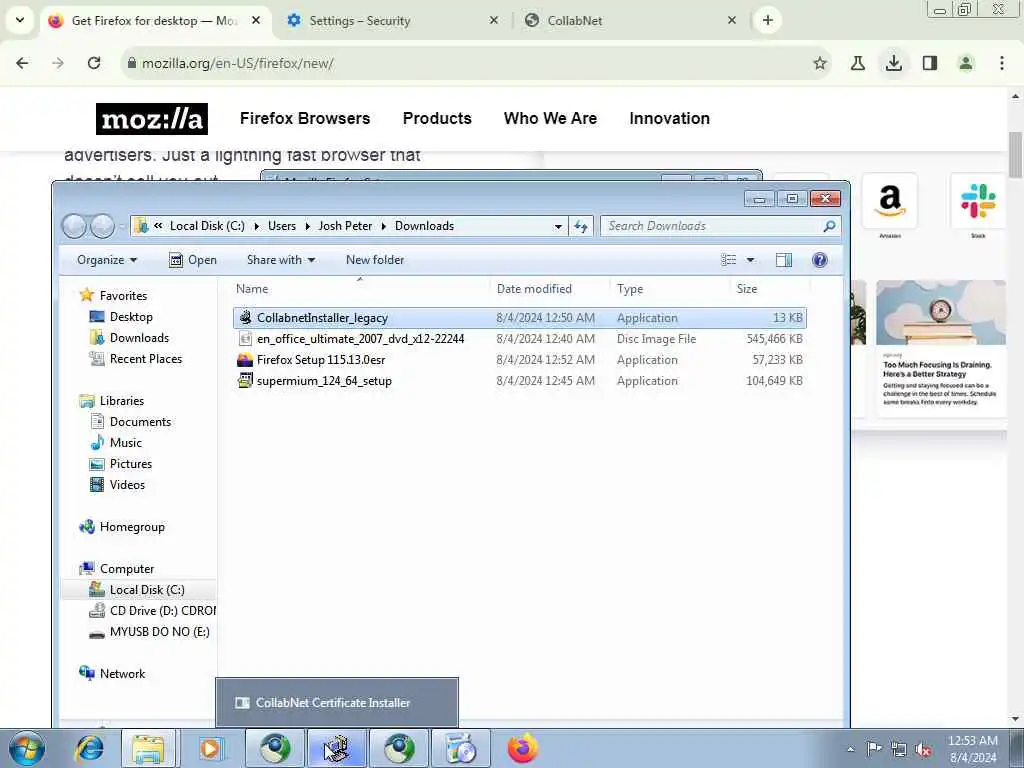Open Firefox icon on taskbar

[x=522, y=749]
